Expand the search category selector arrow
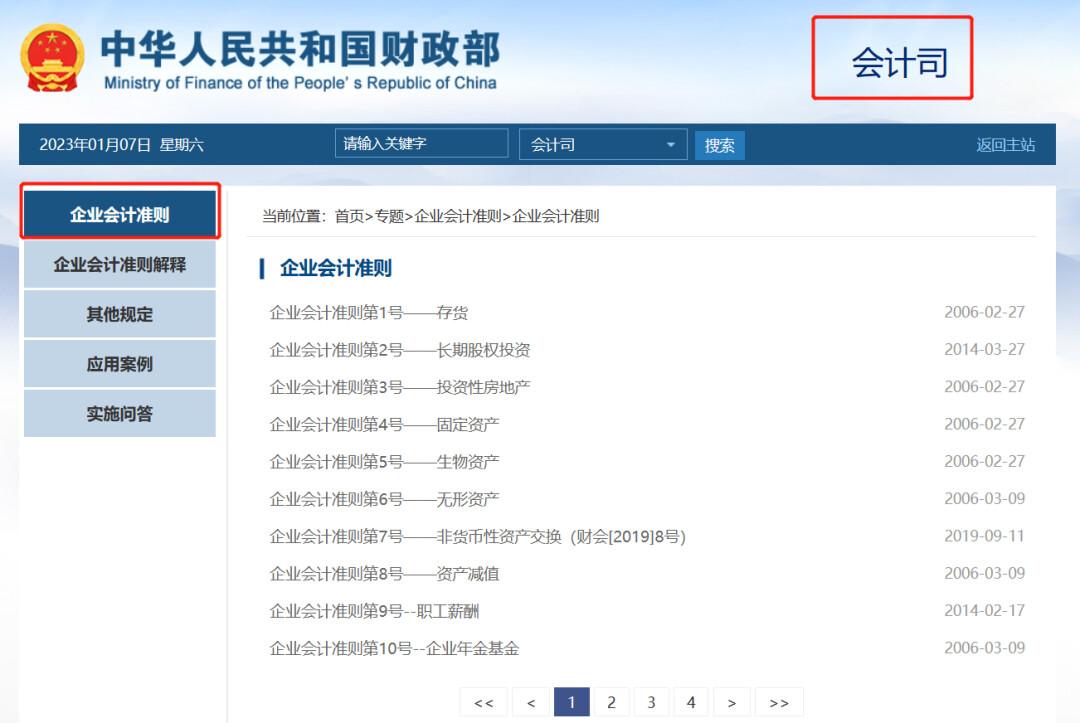This screenshot has width=1080, height=723. click(672, 144)
